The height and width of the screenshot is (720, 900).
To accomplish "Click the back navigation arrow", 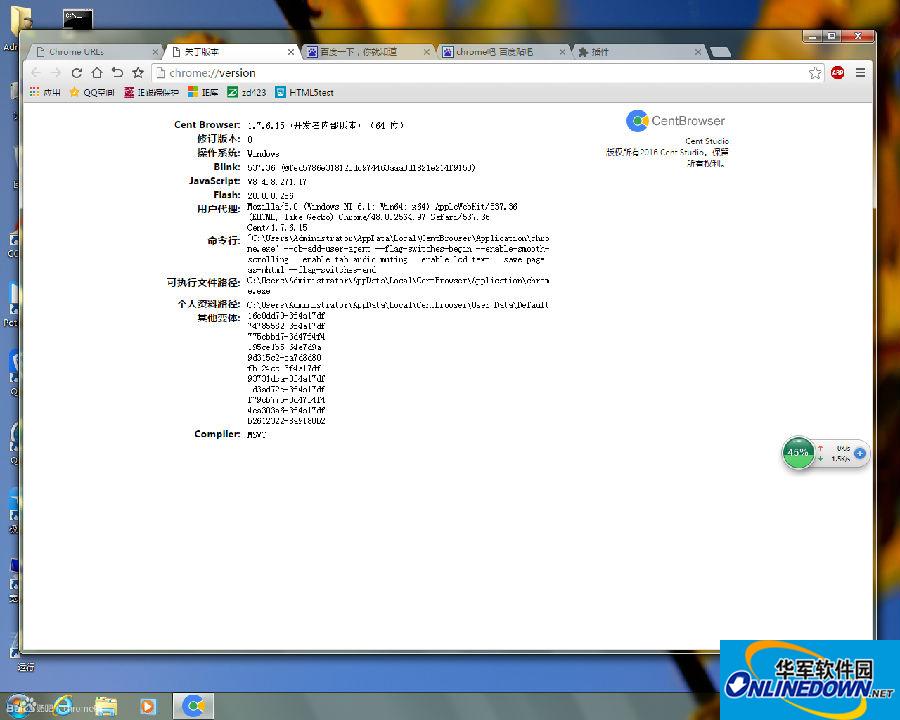I will (x=36, y=73).
